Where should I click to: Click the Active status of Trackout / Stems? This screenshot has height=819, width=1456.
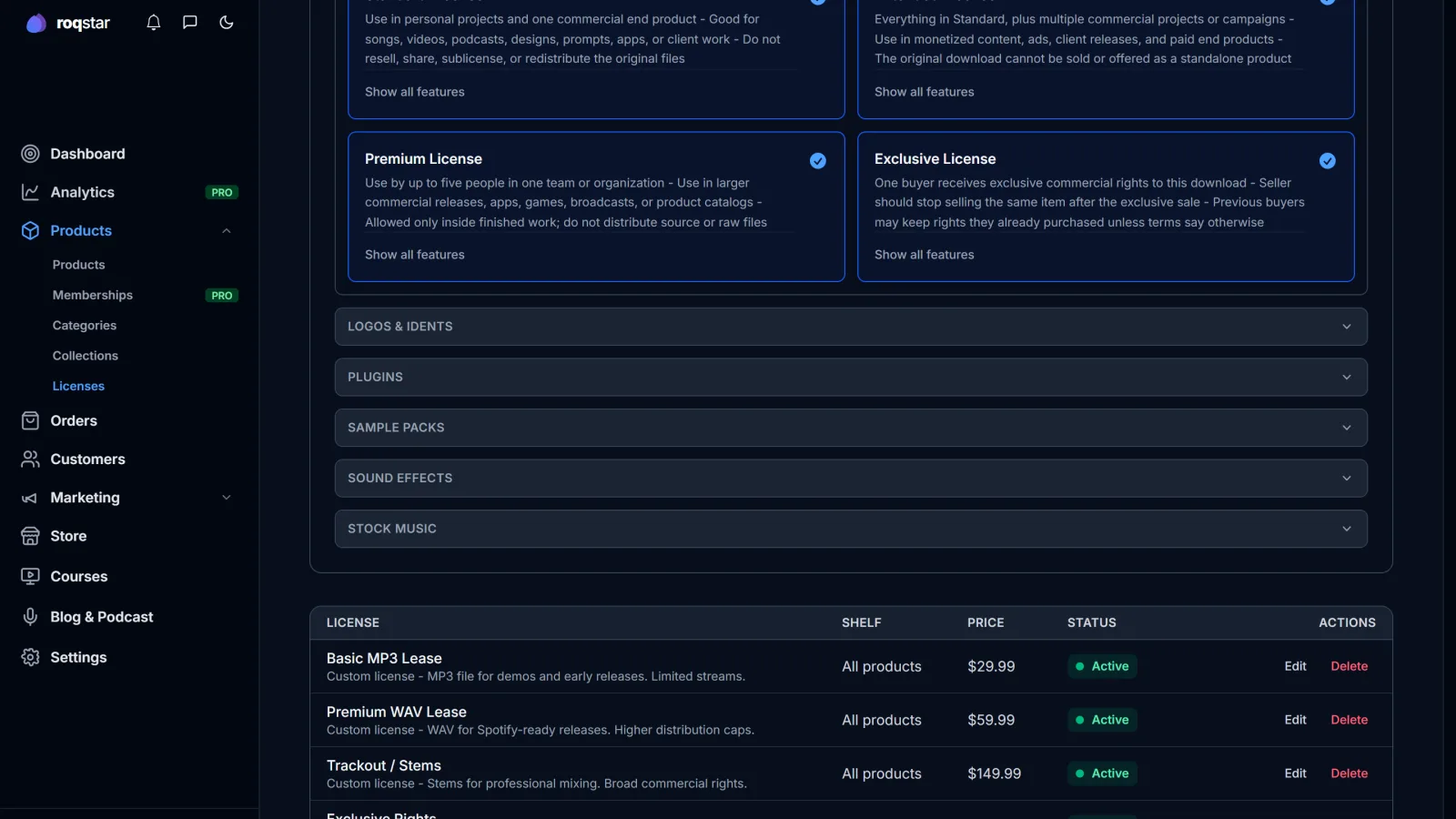pyautogui.click(x=1102, y=773)
